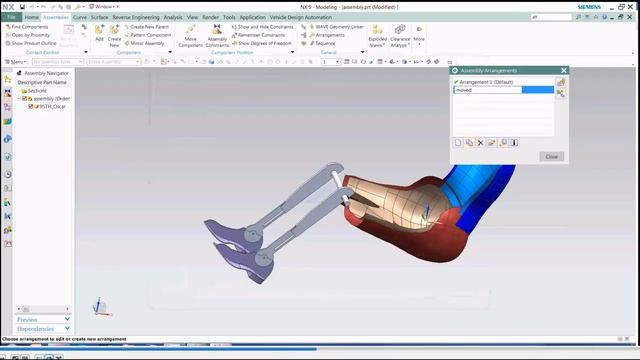Toggle checkbox for assembly node
Image resolution: width=640 pixels, height=360 pixels.
pyautogui.click(x=24, y=99)
